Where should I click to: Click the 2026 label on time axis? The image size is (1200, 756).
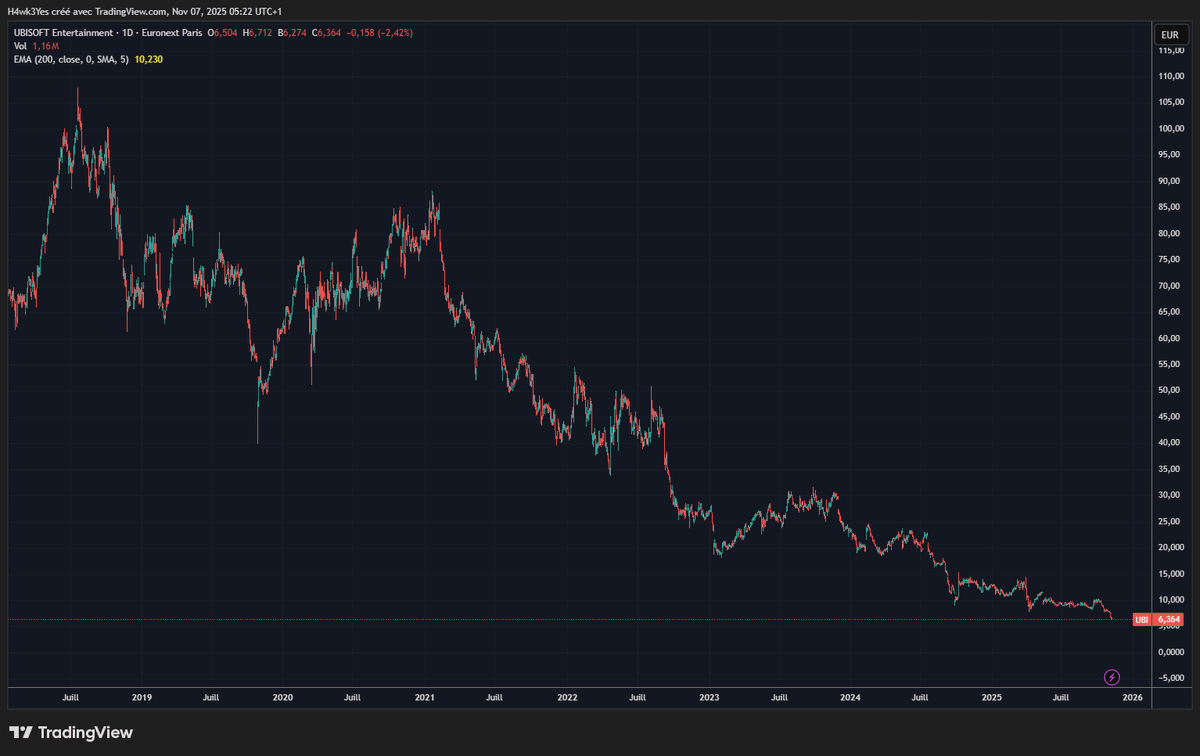click(1133, 697)
